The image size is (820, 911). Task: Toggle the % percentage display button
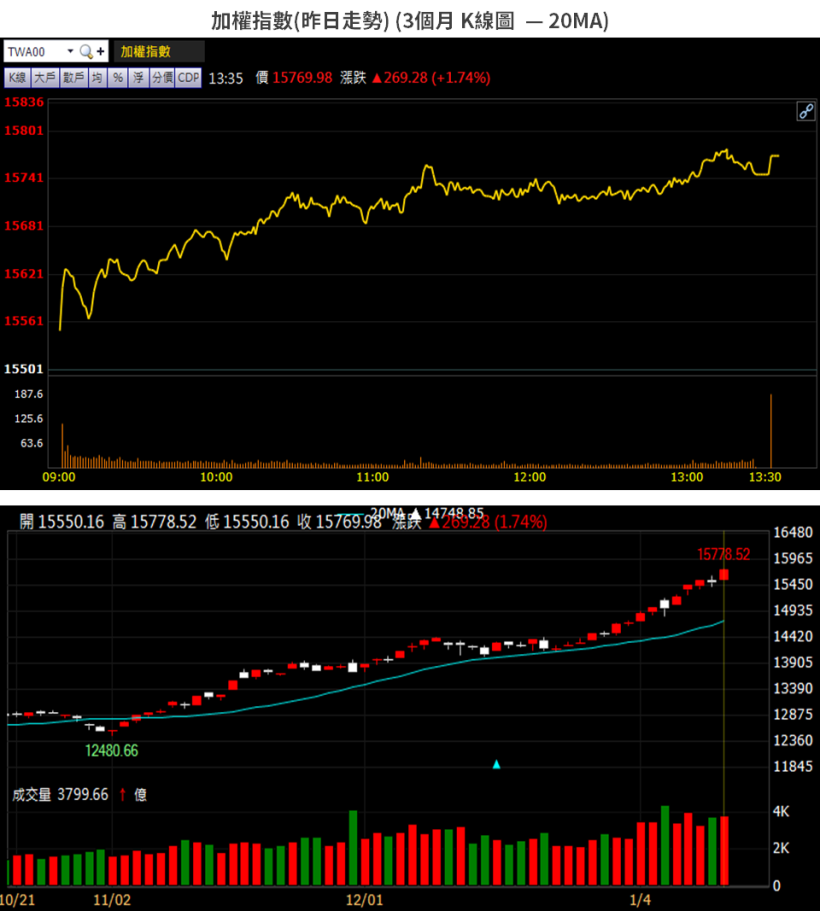coord(117,78)
